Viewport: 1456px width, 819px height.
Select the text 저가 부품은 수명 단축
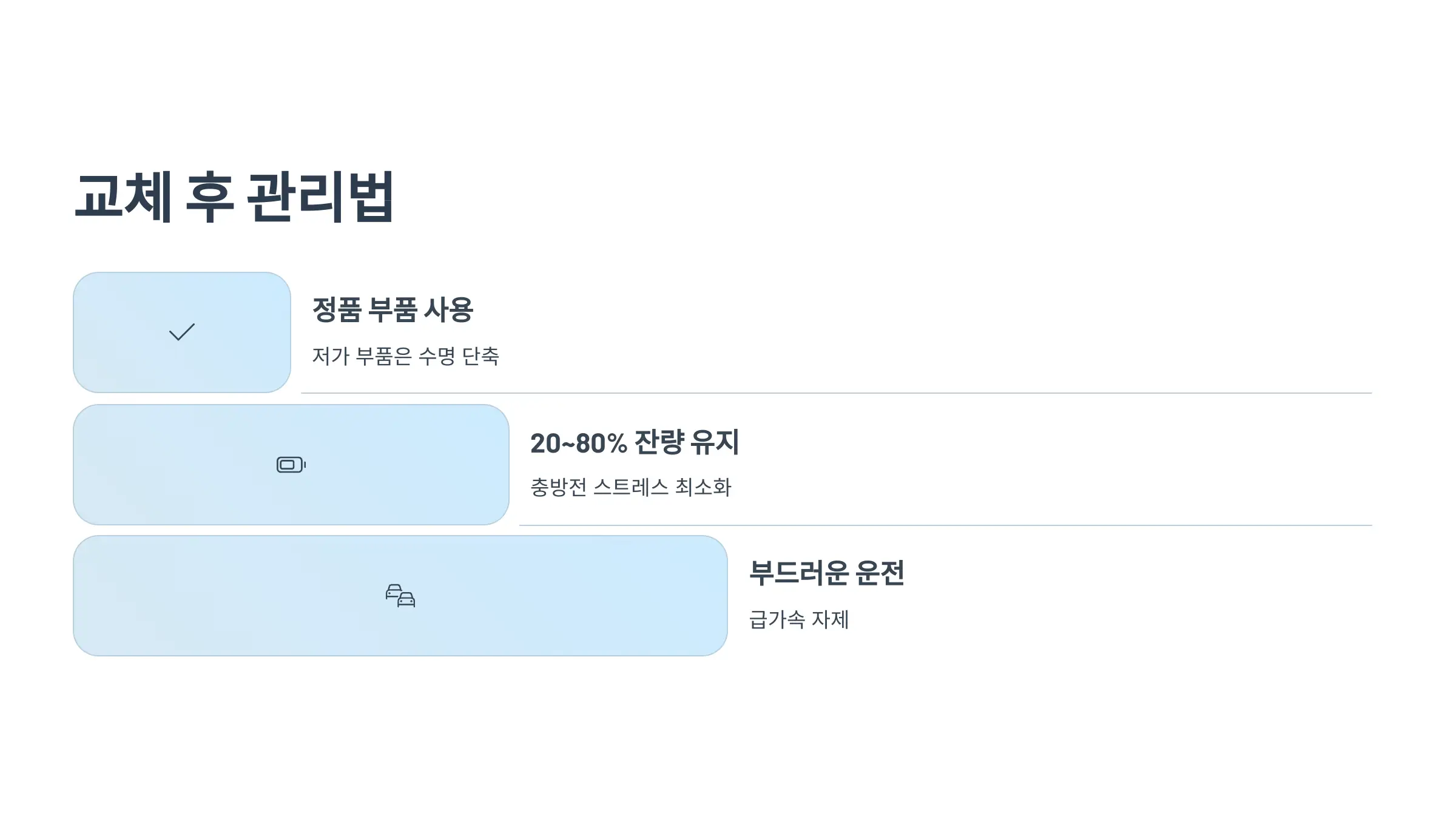pos(405,356)
